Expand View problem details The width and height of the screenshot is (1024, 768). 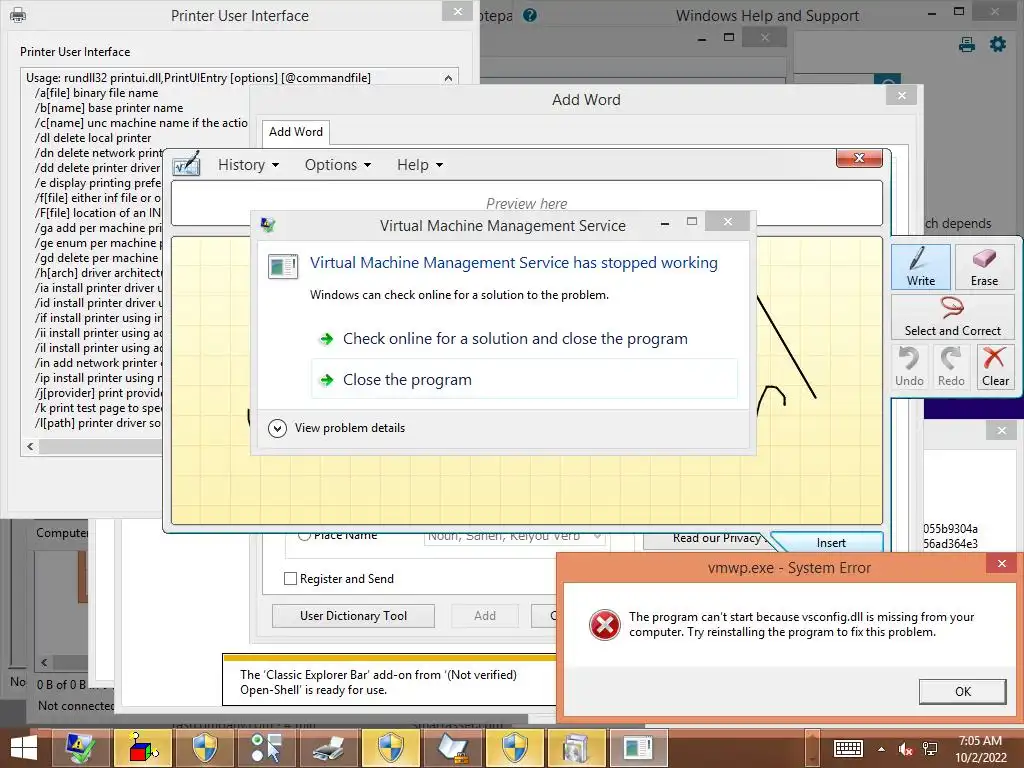pyautogui.click(x=337, y=428)
